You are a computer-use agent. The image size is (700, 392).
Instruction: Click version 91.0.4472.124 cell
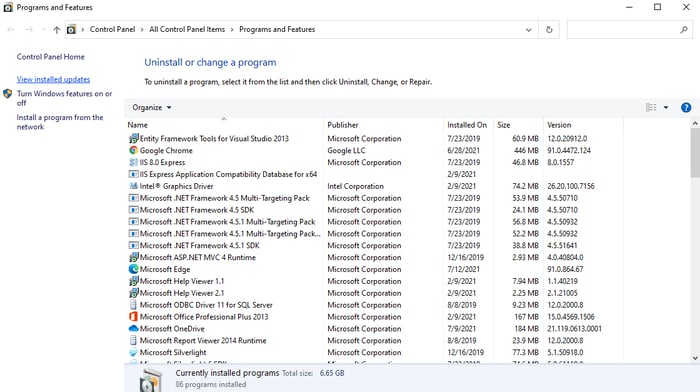coord(569,150)
